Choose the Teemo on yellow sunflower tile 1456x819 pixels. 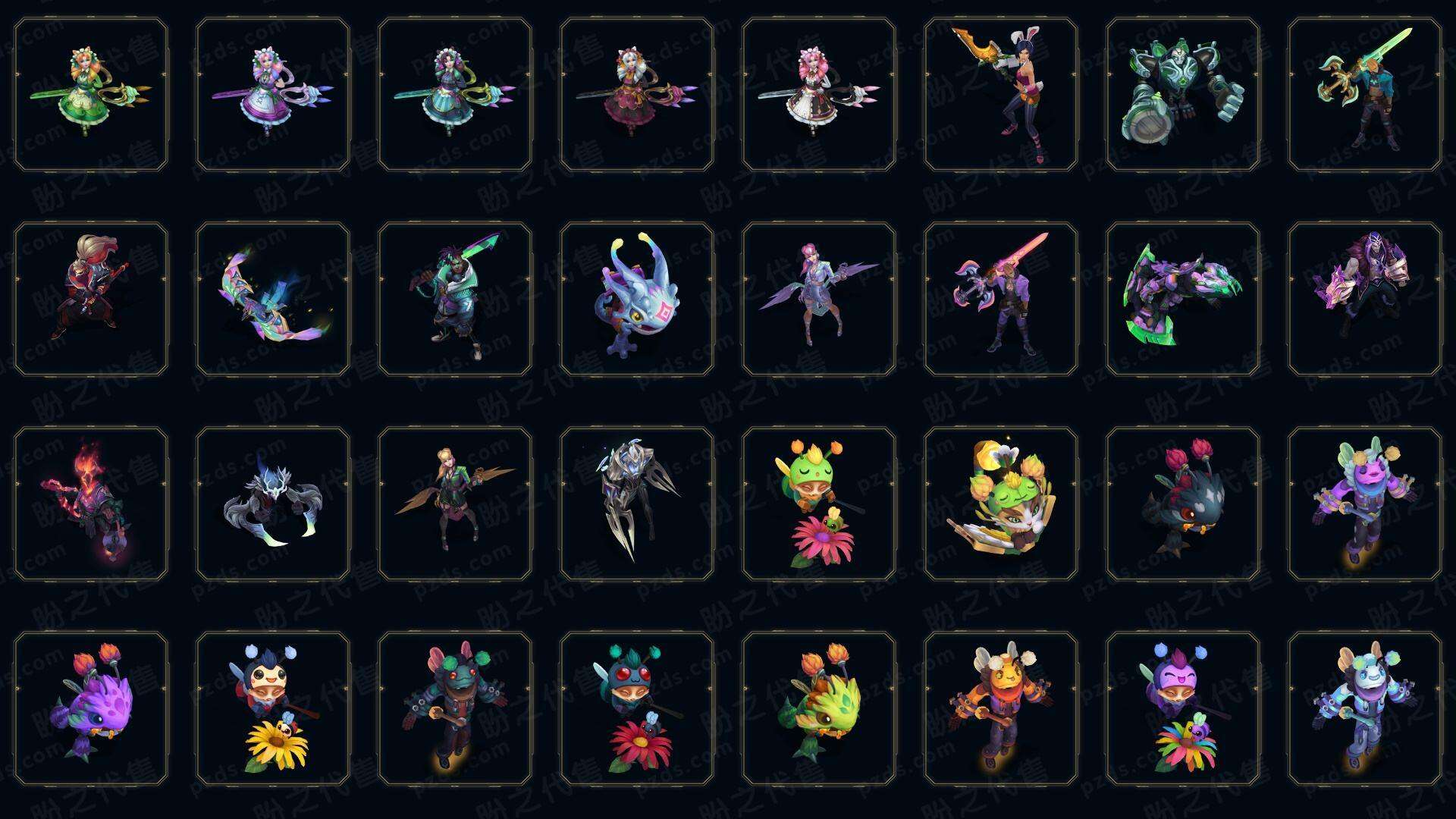tap(273, 709)
